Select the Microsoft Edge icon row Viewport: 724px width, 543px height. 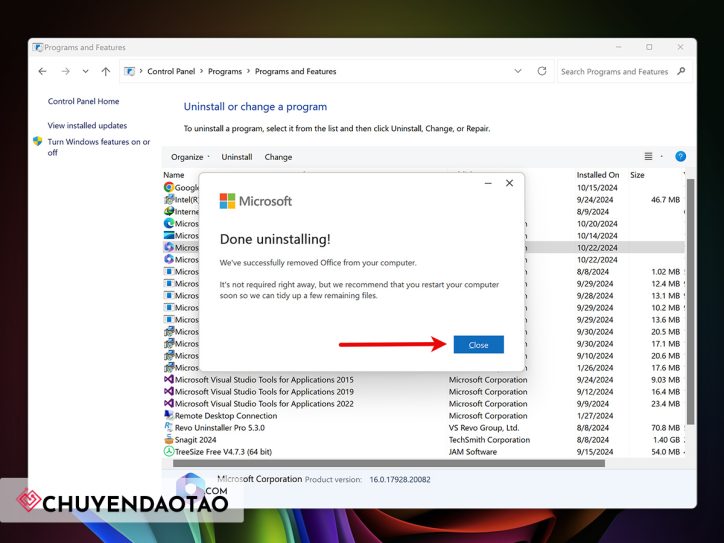pos(169,223)
